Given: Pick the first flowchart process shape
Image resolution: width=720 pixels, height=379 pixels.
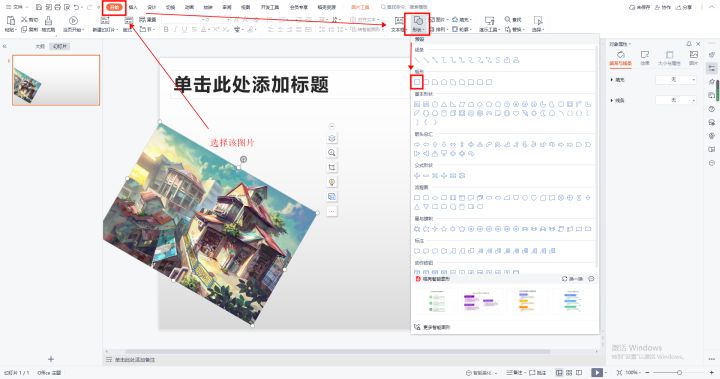Looking at the screenshot, I should [x=417, y=198].
